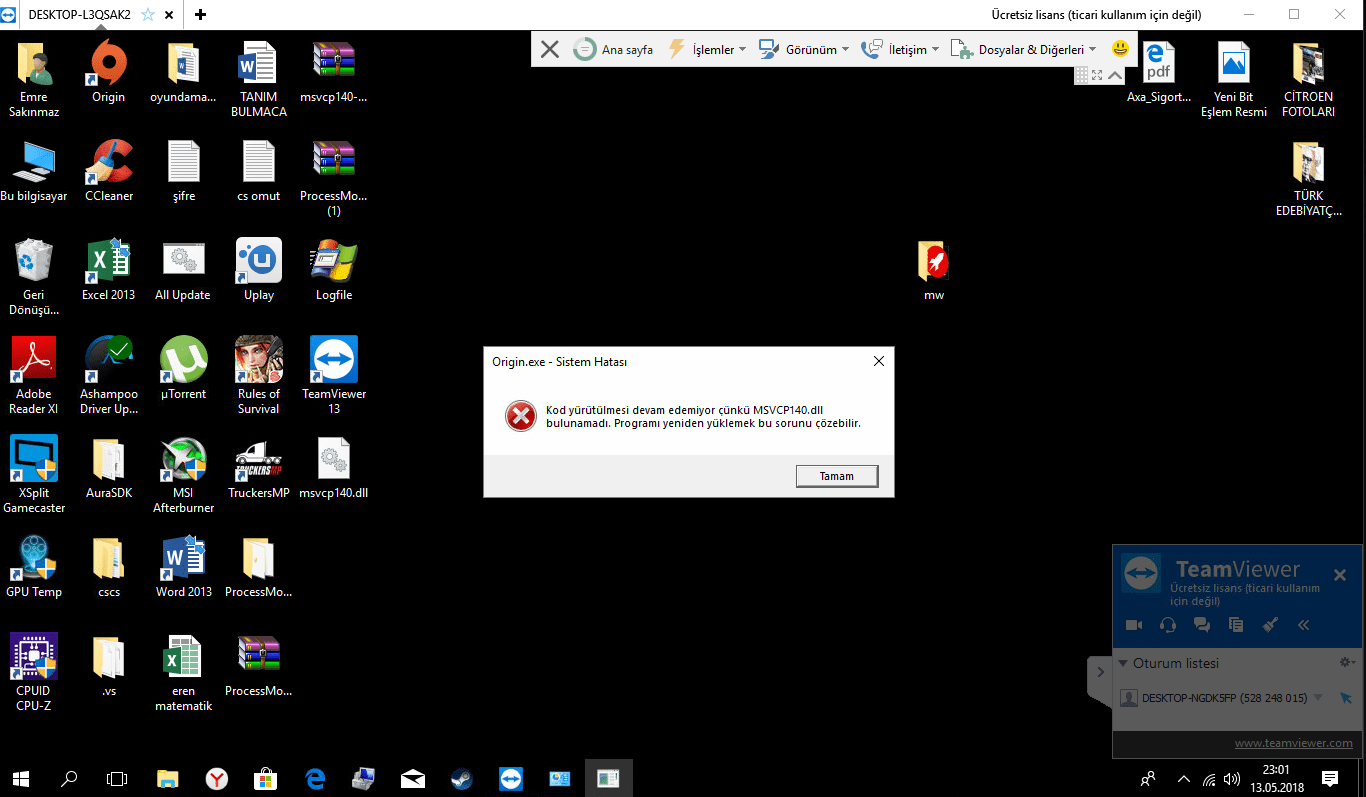Open MSI Afterburner

pos(183,460)
